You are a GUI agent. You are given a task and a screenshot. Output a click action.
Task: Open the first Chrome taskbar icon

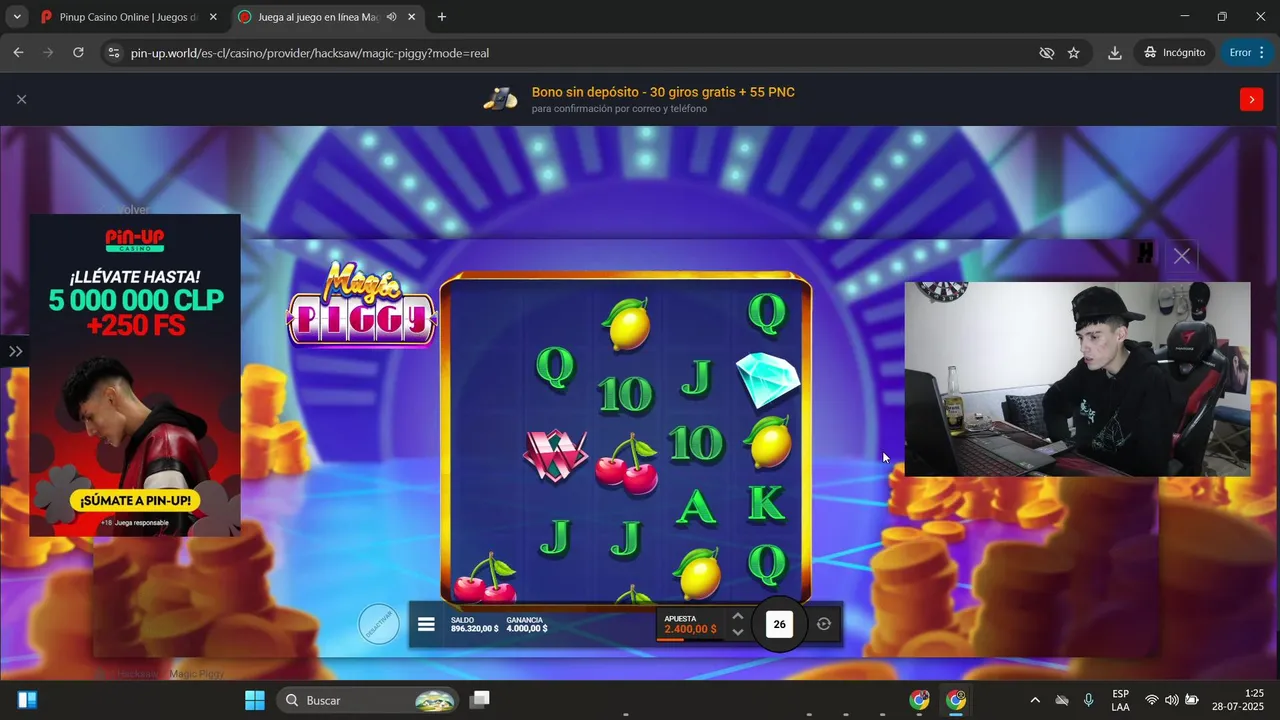919,700
